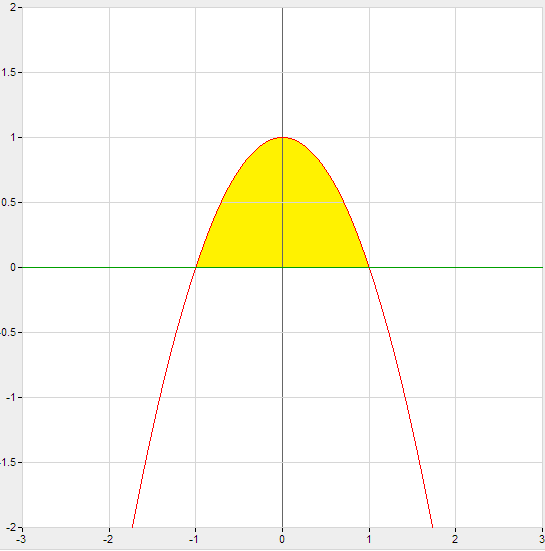Select the y-axis label "-1"
Image resolution: width=545 pixels, height=551 pixels.
[11, 397]
